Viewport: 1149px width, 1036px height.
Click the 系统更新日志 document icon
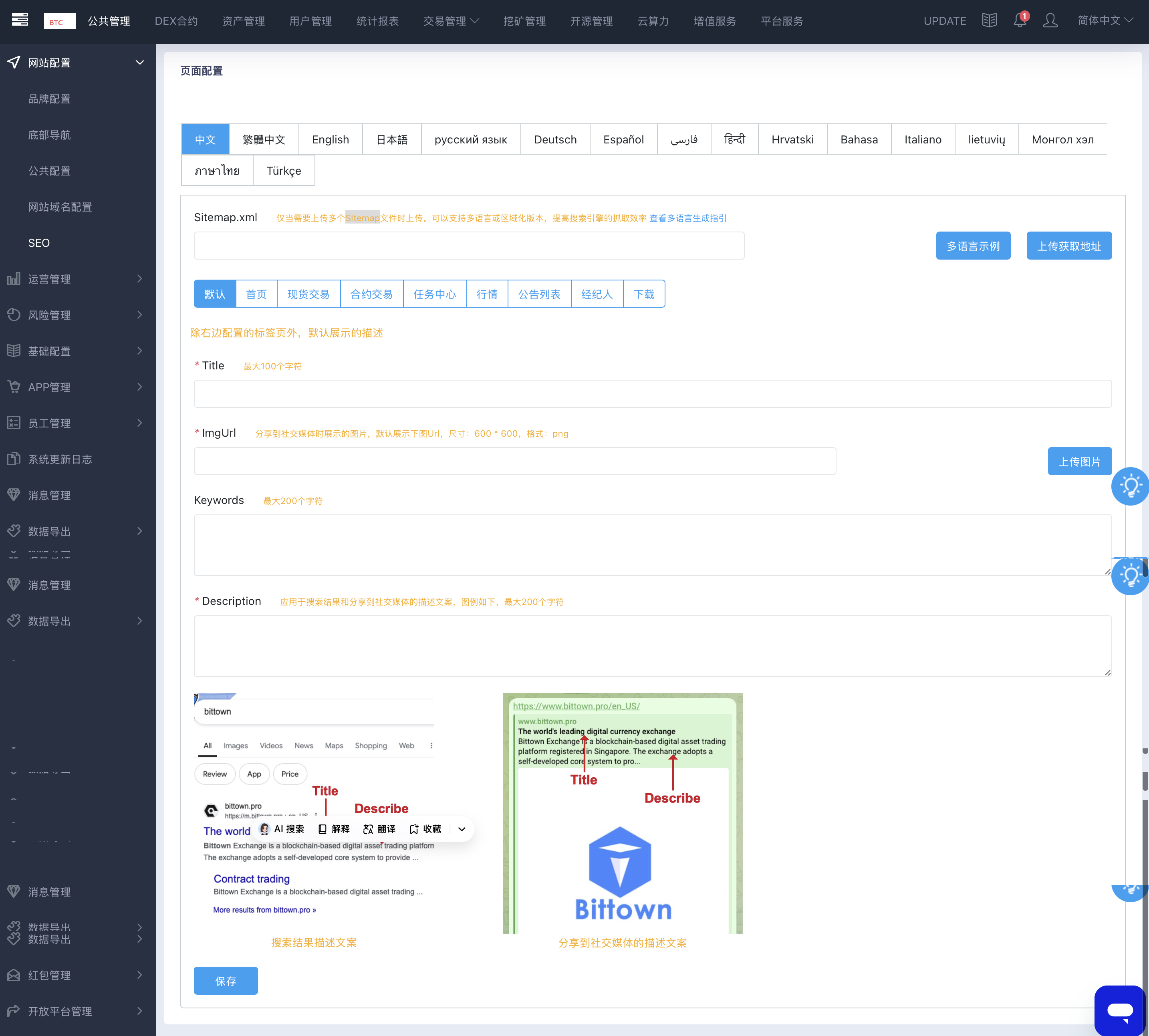(x=14, y=459)
